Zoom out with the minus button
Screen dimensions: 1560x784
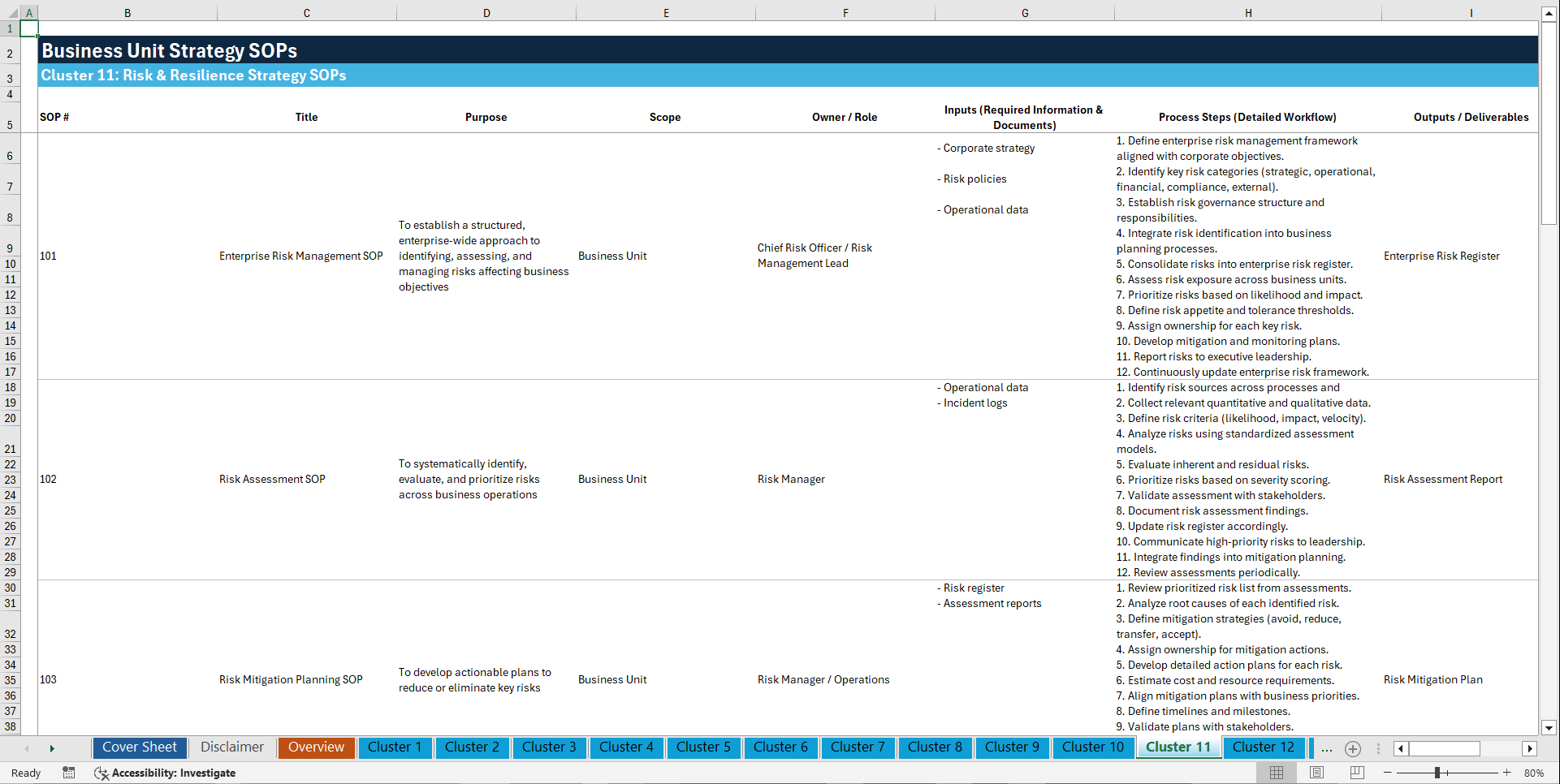click(x=1388, y=773)
